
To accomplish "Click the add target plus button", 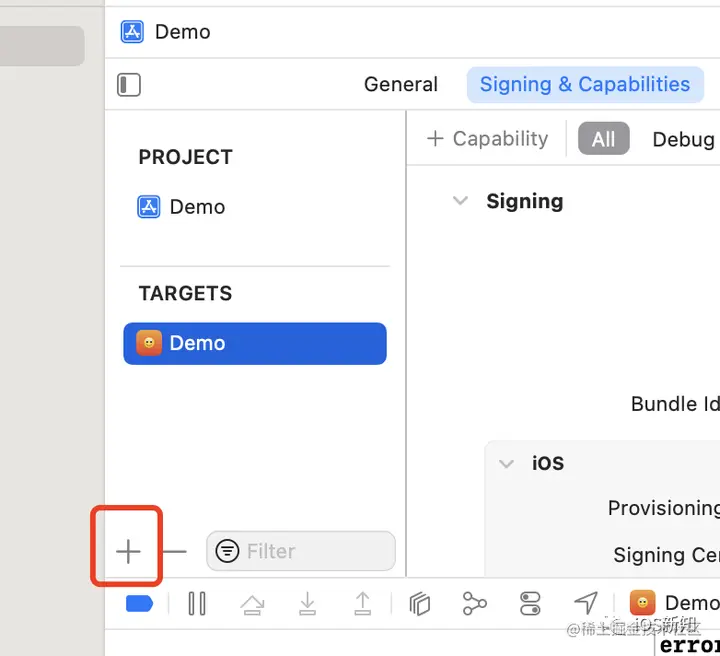I will (x=128, y=551).
